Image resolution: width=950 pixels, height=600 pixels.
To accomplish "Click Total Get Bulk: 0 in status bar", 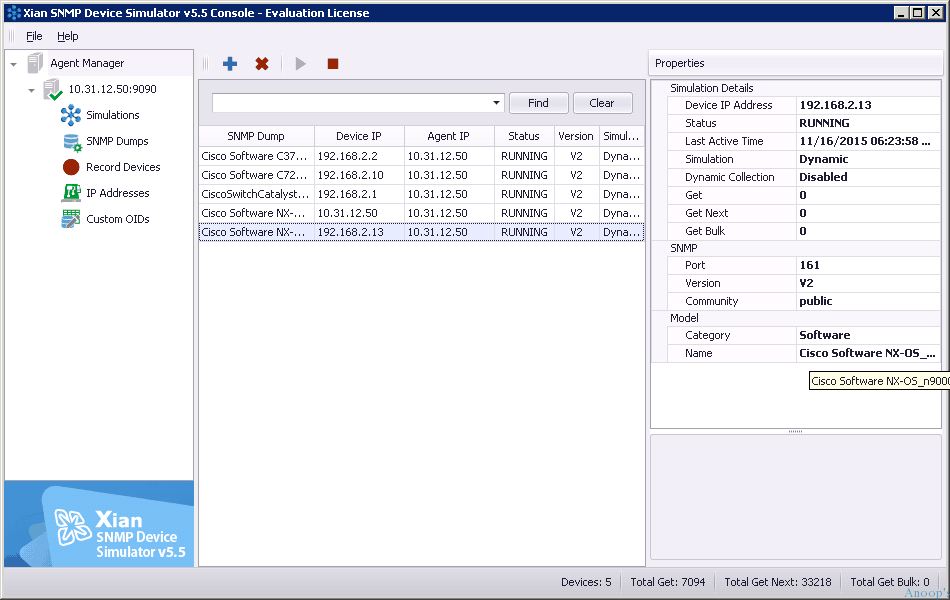I will click(x=889, y=582).
